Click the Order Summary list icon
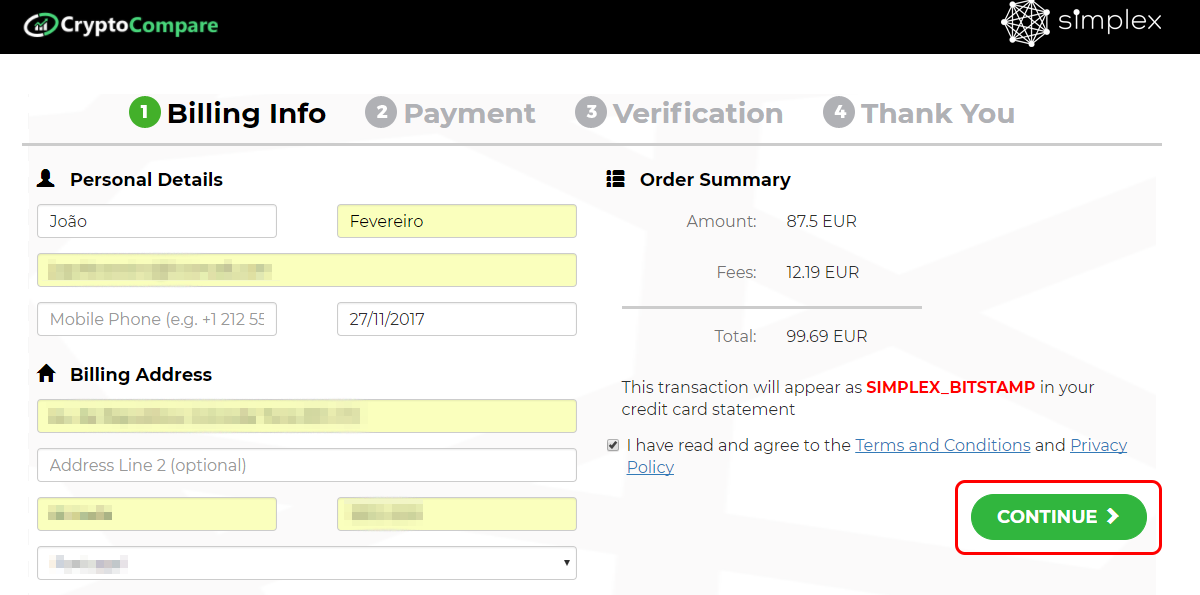The image size is (1200, 595). pos(616,179)
